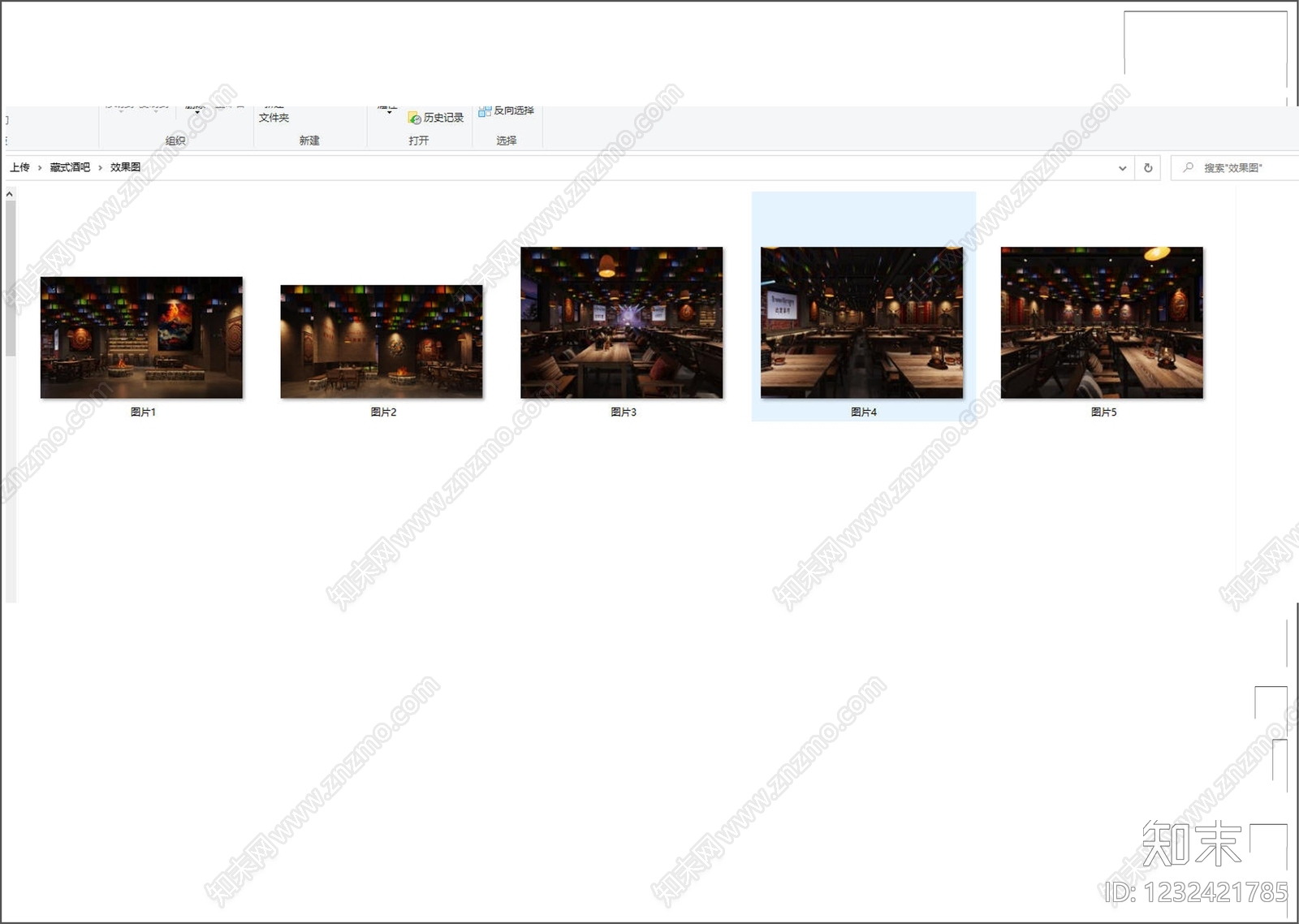
Task: Expand the address bar history dropdown
Action: click(x=1122, y=168)
